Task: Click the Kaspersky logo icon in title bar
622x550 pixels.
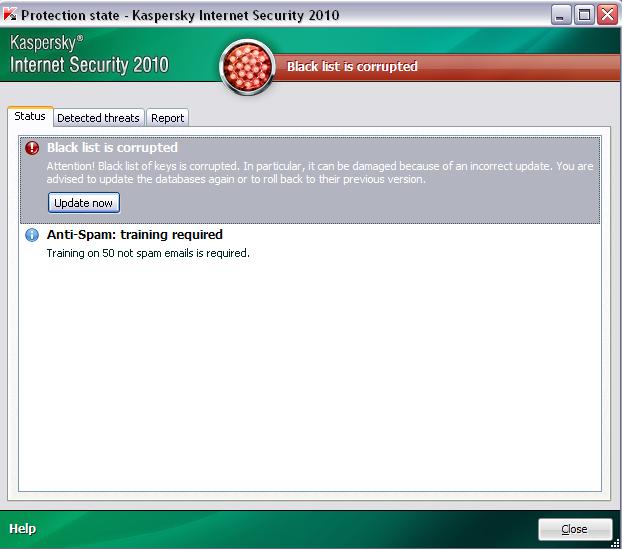Action: 10,14
